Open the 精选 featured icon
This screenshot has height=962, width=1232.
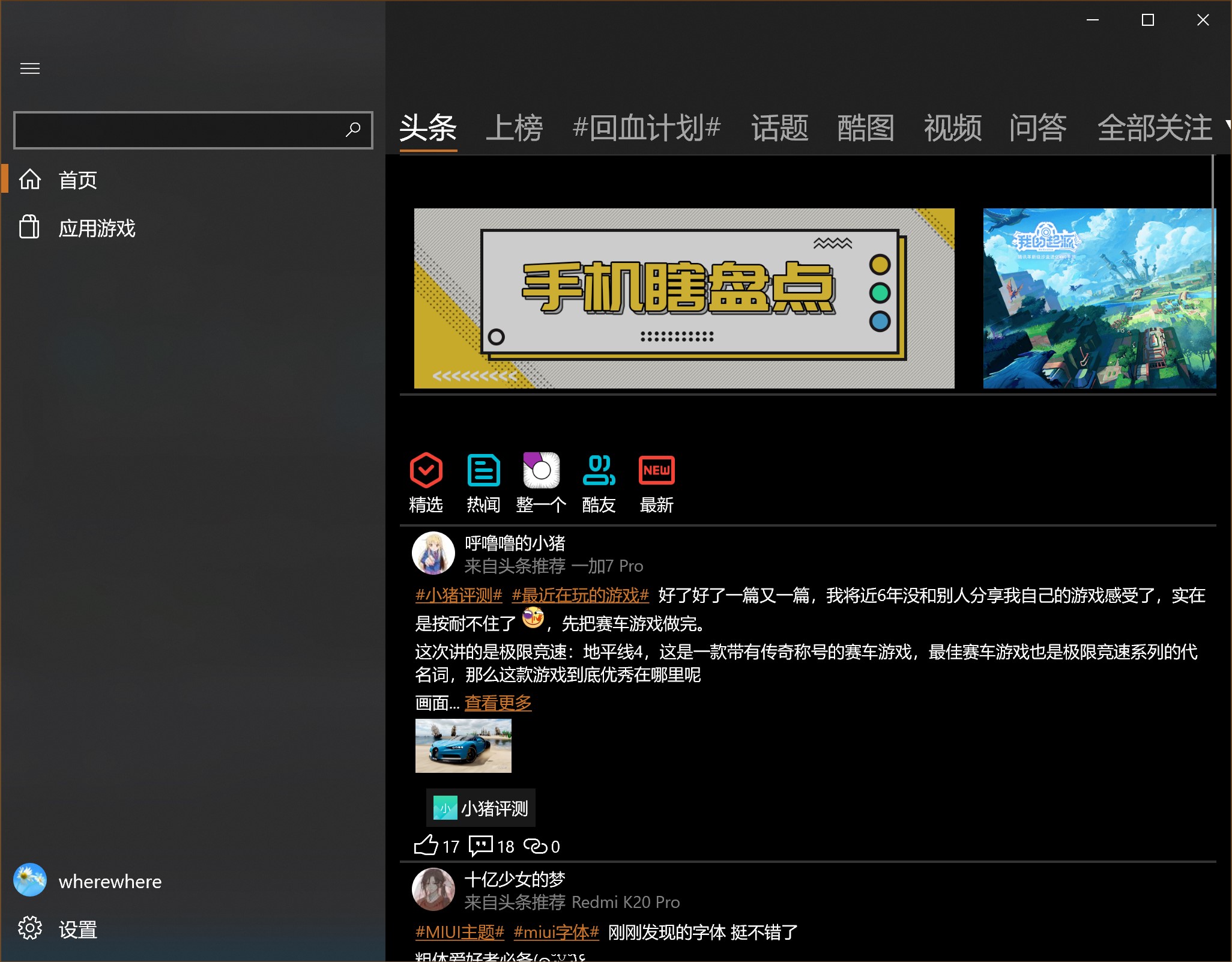pyautogui.click(x=426, y=470)
